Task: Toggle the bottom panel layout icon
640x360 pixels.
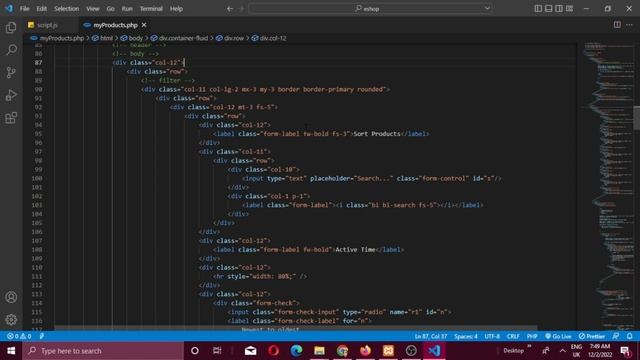Action: [x=549, y=9]
